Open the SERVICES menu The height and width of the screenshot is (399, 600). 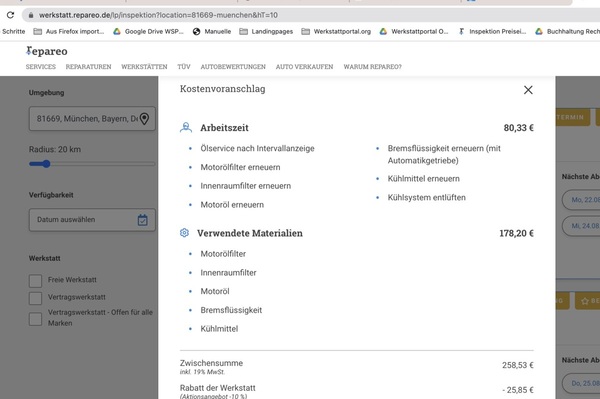tap(41, 67)
